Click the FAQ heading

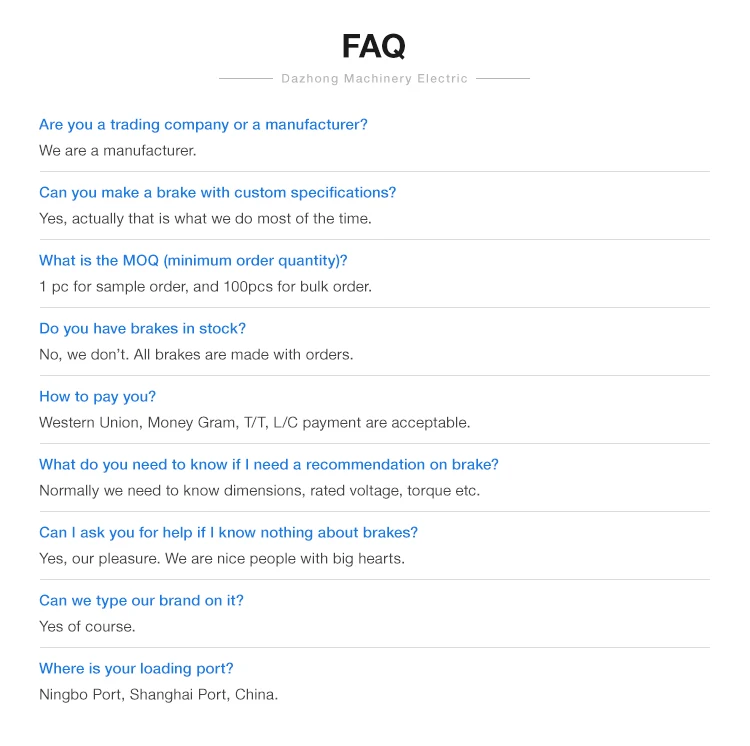coord(374,46)
